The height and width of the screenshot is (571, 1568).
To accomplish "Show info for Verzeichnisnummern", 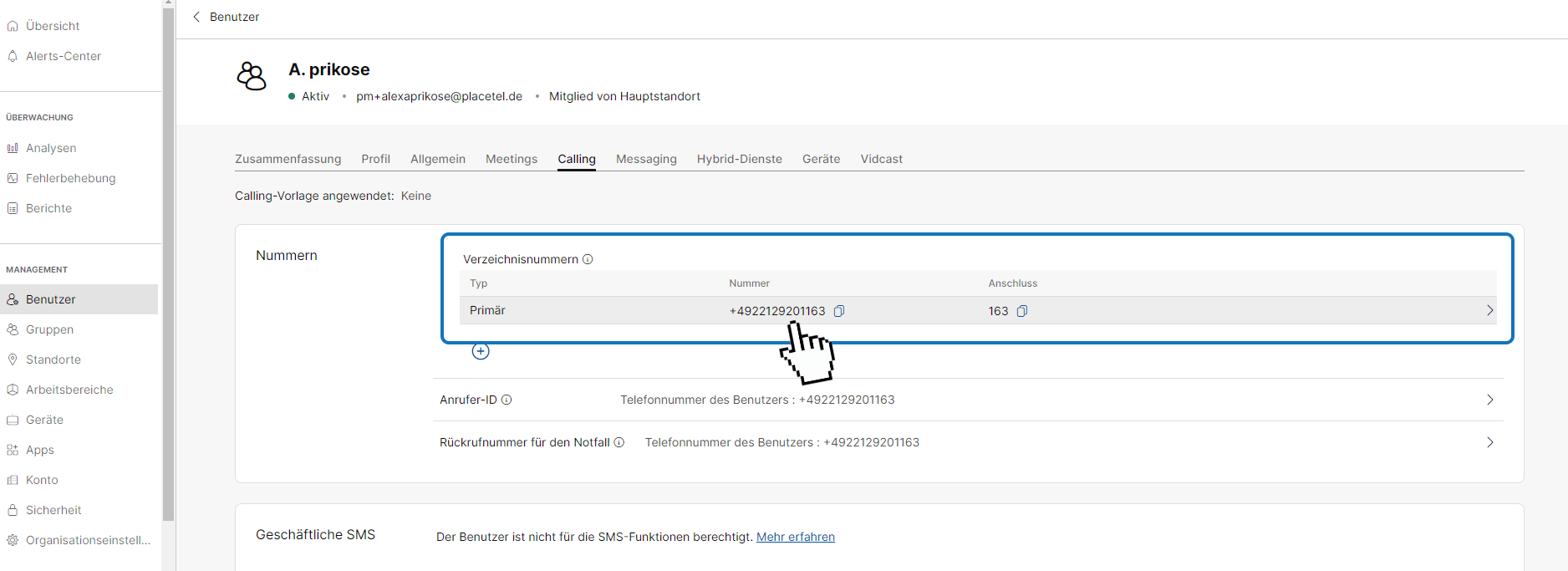I will point(588,259).
